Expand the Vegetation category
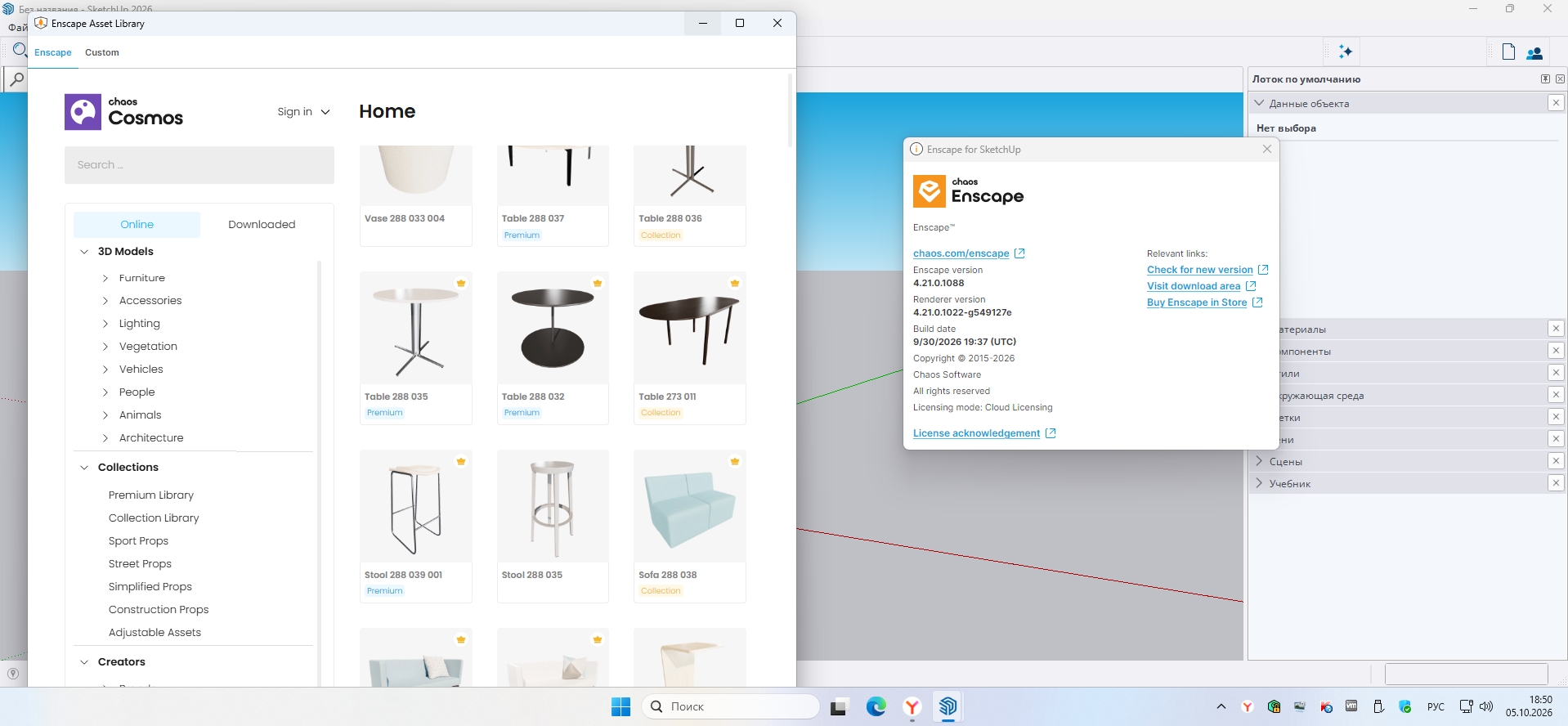 click(105, 347)
